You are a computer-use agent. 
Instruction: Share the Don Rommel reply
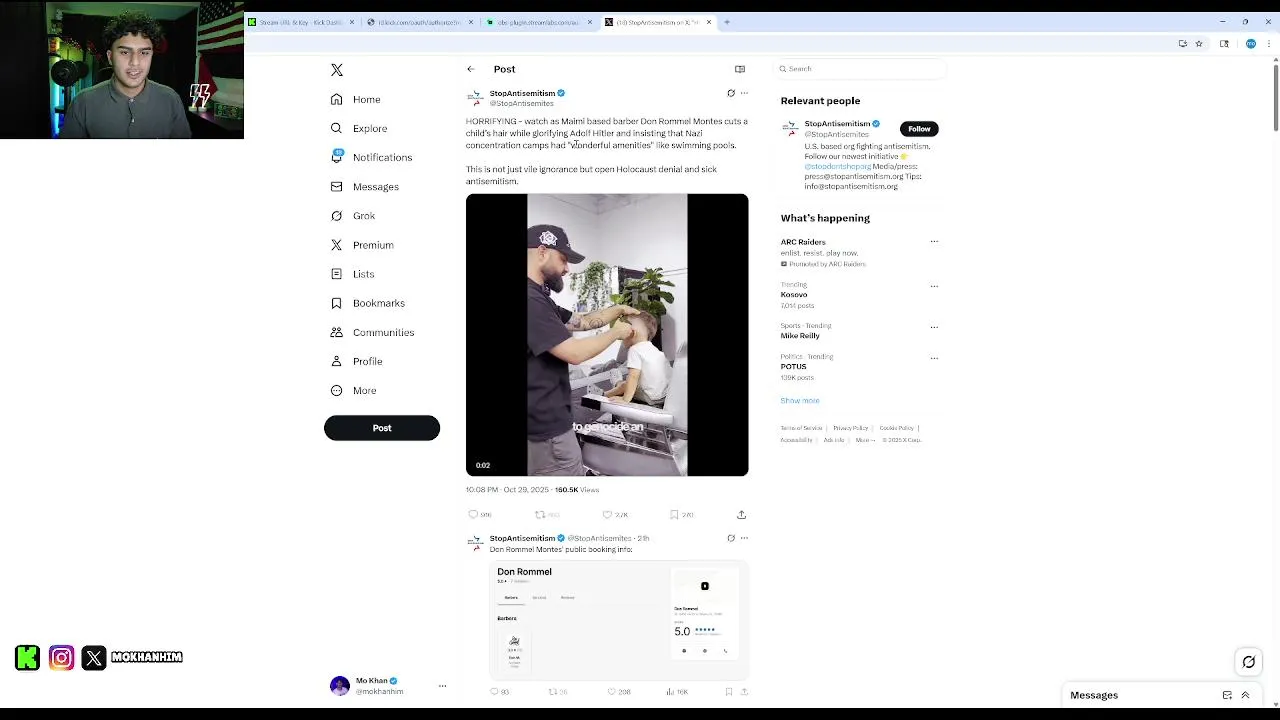(744, 691)
